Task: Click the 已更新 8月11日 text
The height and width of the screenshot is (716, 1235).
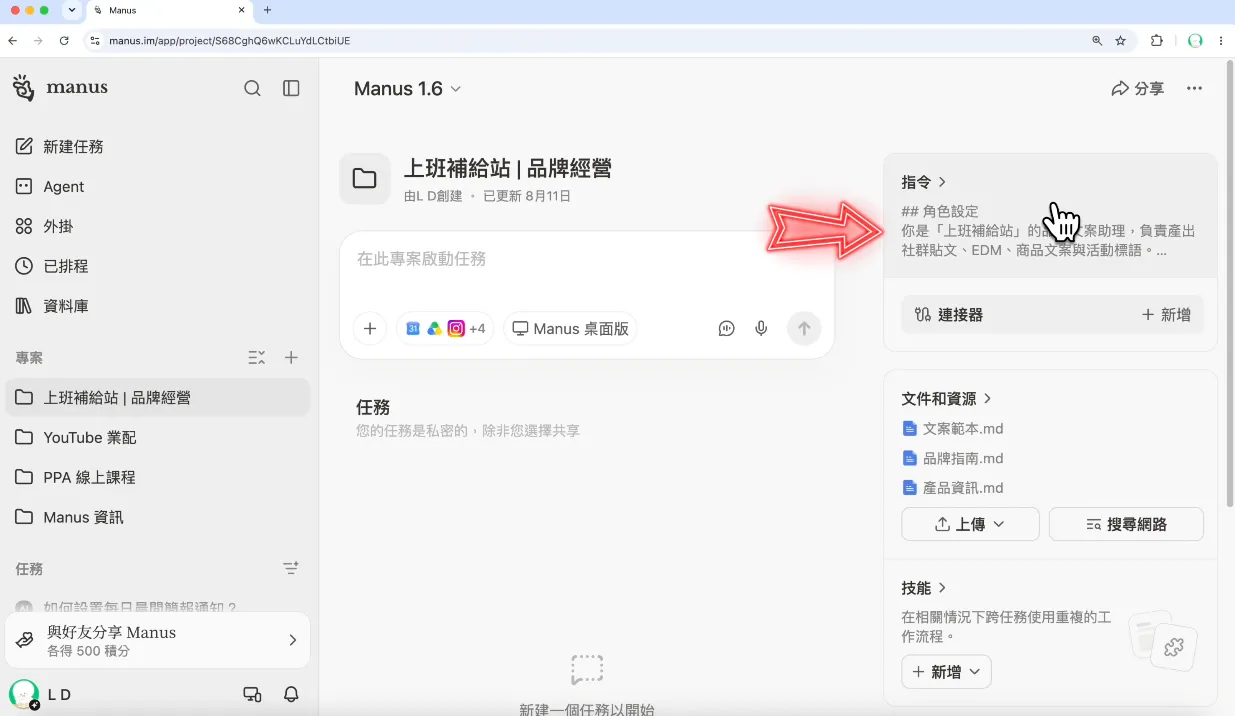Action: pyautogui.click(x=527, y=196)
